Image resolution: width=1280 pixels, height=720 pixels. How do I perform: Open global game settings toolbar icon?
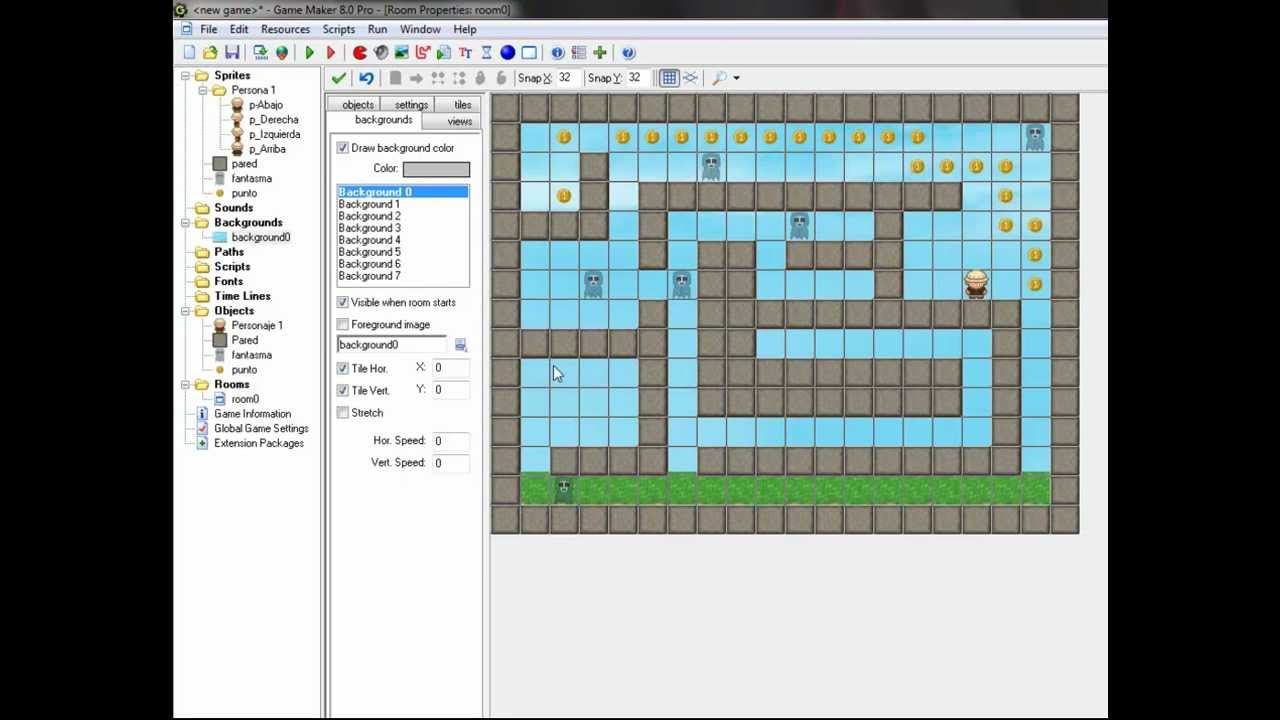[578, 53]
